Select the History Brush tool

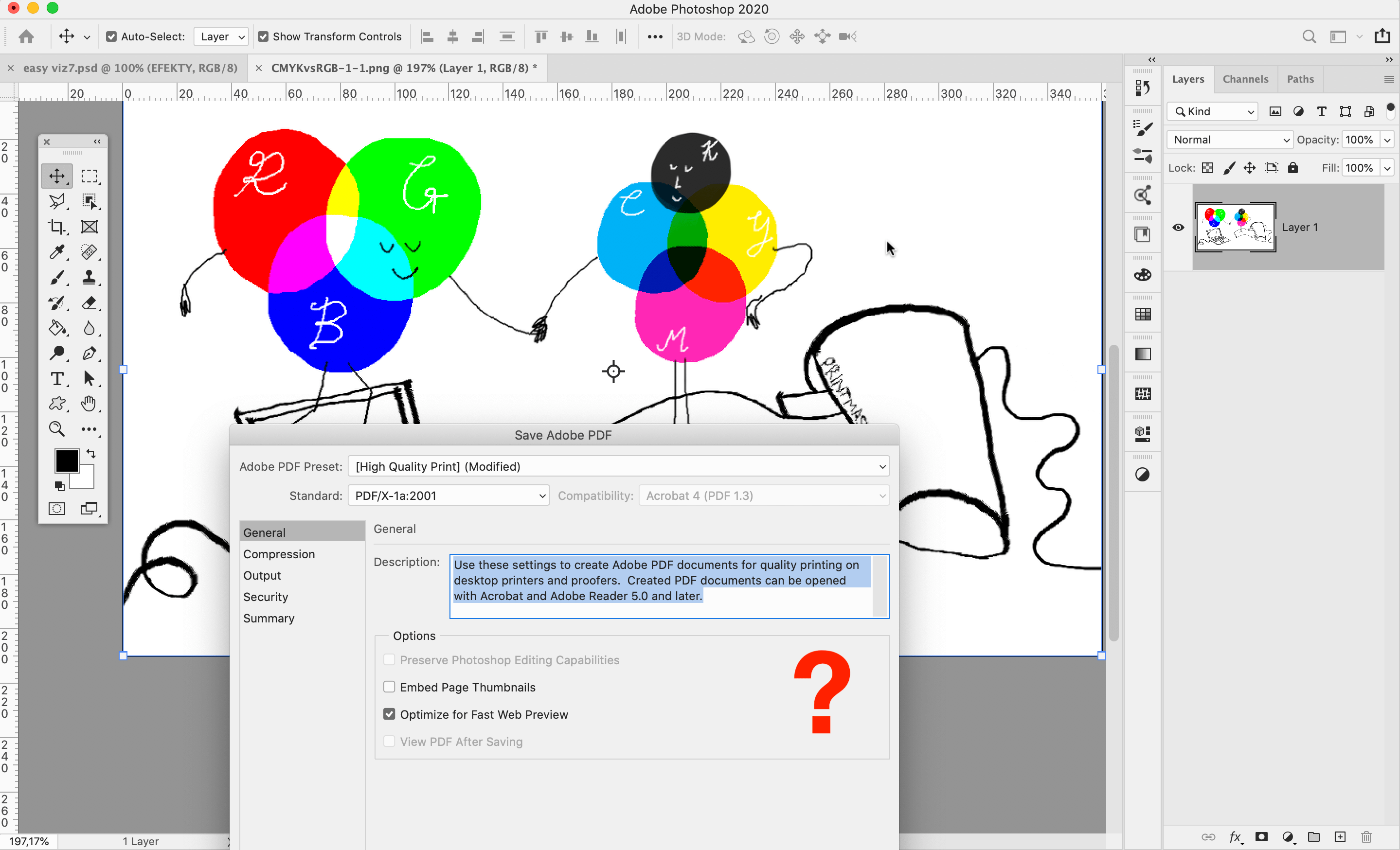click(x=57, y=302)
